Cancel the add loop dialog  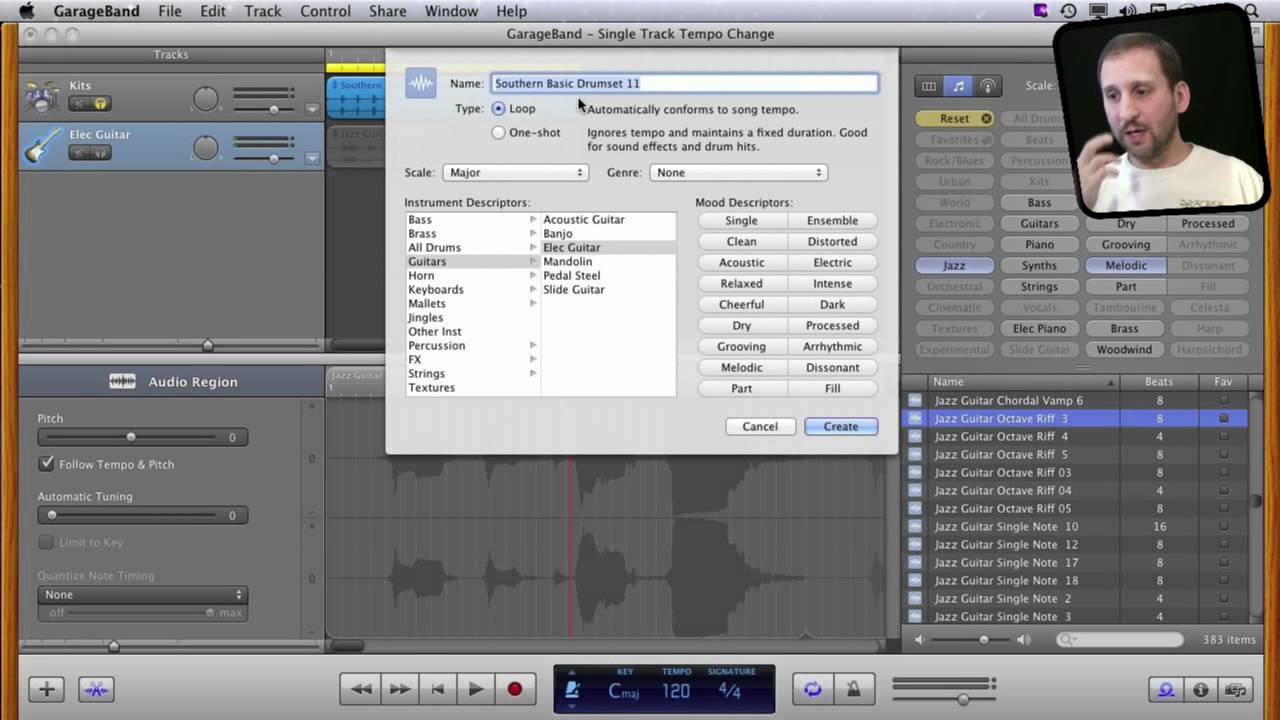click(760, 426)
